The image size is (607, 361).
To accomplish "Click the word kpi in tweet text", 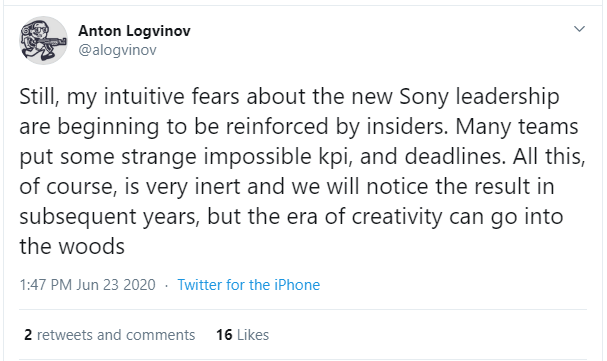I will 336,157.
